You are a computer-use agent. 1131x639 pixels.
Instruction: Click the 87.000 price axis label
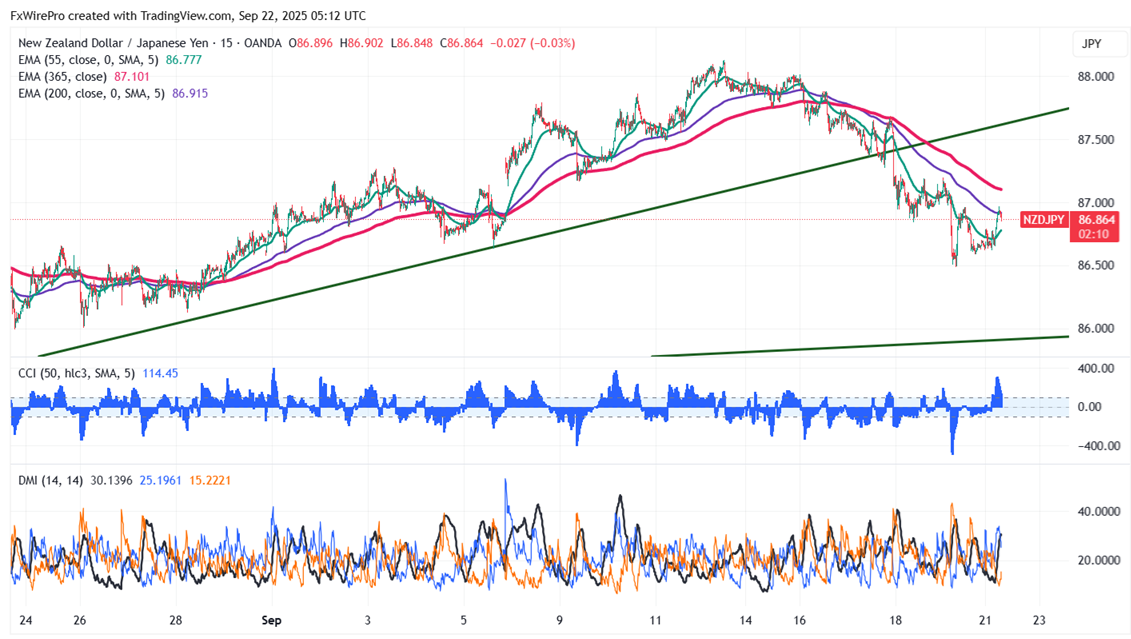pos(1095,203)
